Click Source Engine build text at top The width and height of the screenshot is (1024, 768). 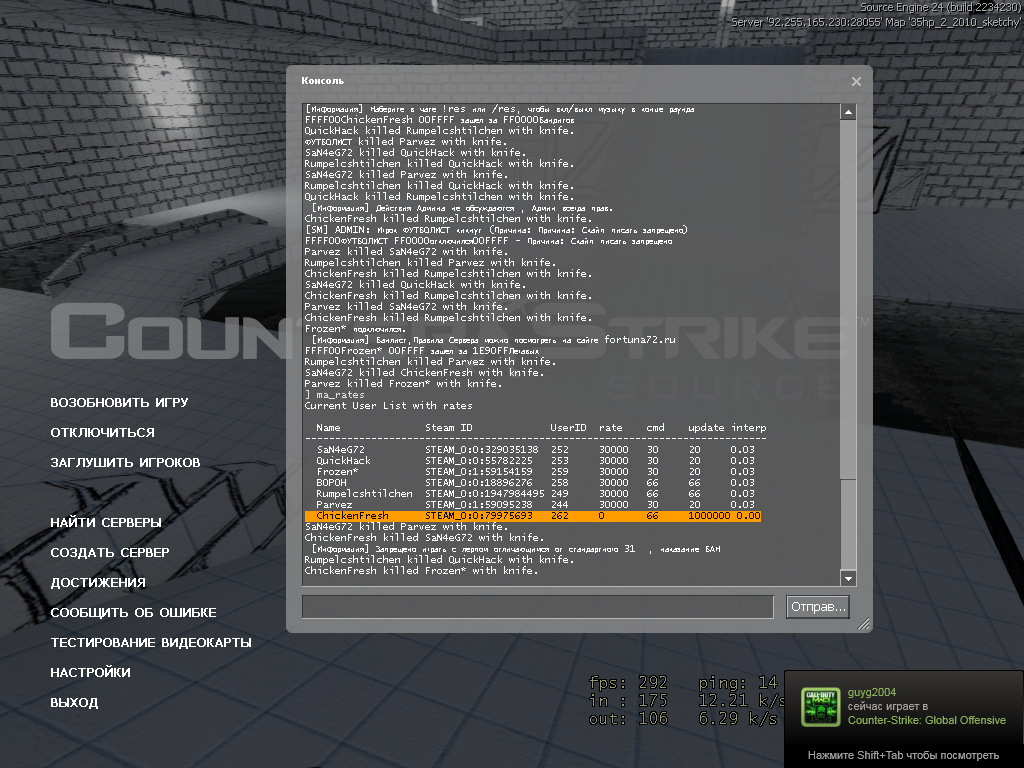[x=940, y=7]
